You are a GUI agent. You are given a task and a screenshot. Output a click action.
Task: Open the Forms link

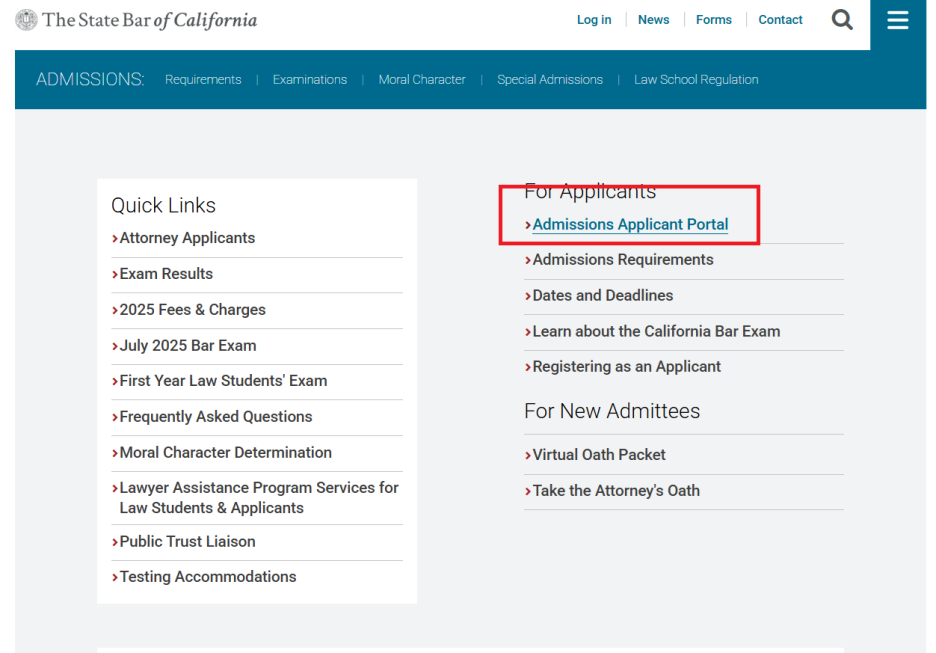(x=713, y=20)
